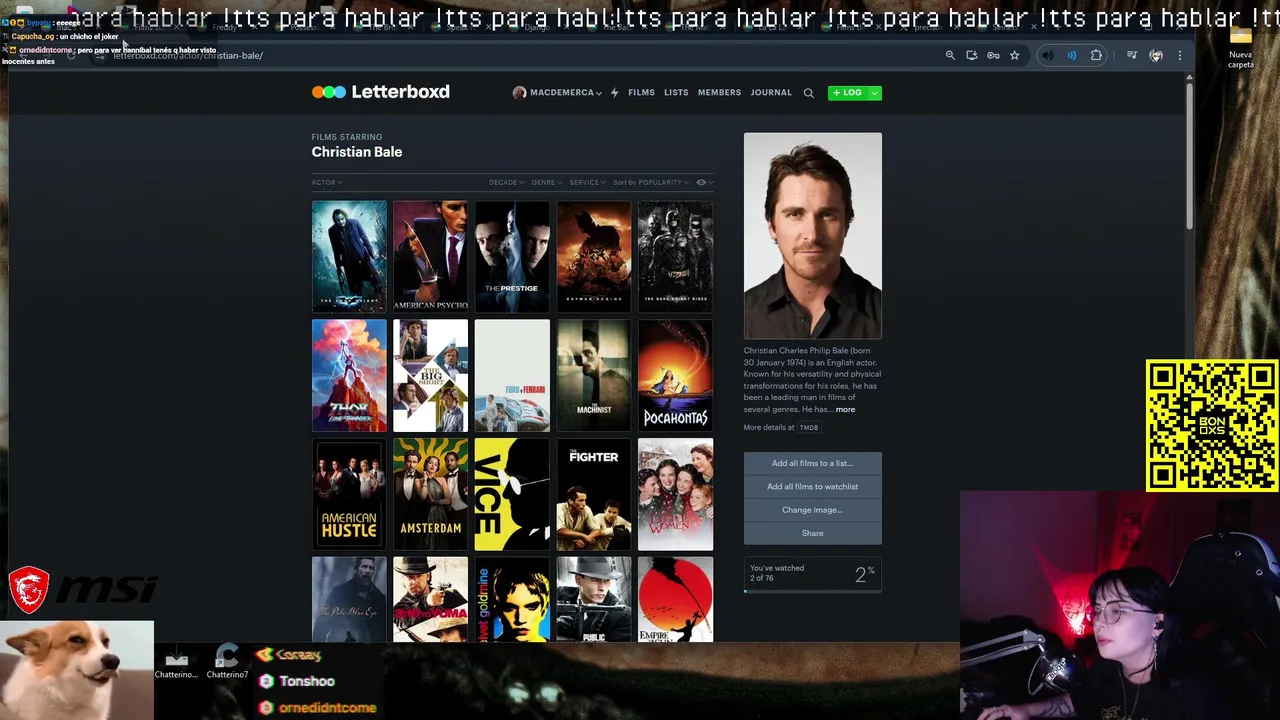Open the puzzle-piece extensions menu

(1096, 56)
